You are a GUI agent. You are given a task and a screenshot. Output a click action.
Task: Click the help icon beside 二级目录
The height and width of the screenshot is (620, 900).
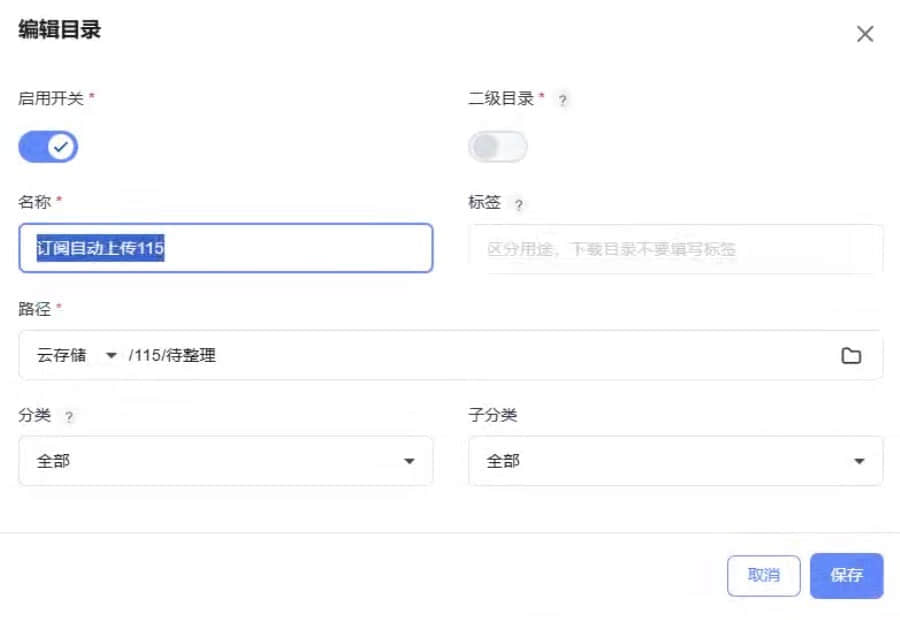click(x=563, y=100)
